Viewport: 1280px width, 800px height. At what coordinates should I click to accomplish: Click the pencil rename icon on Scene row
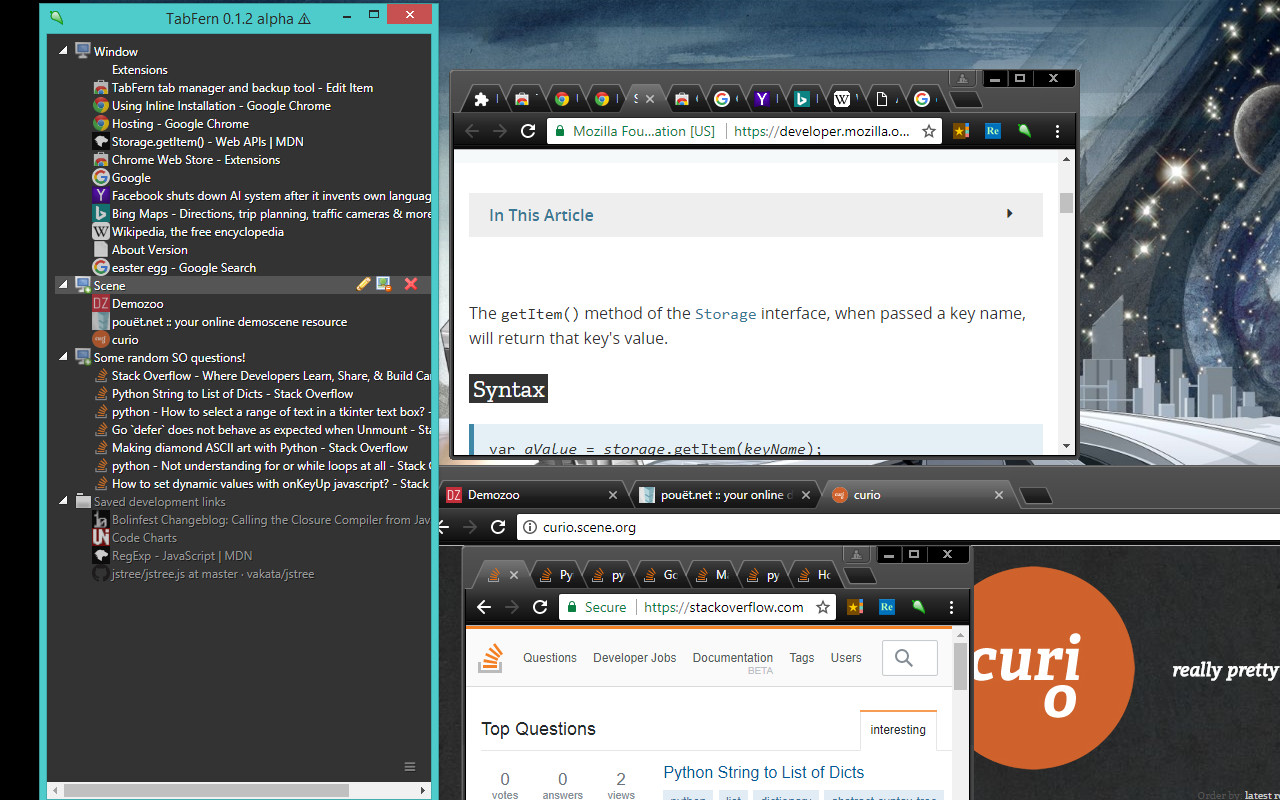363,285
